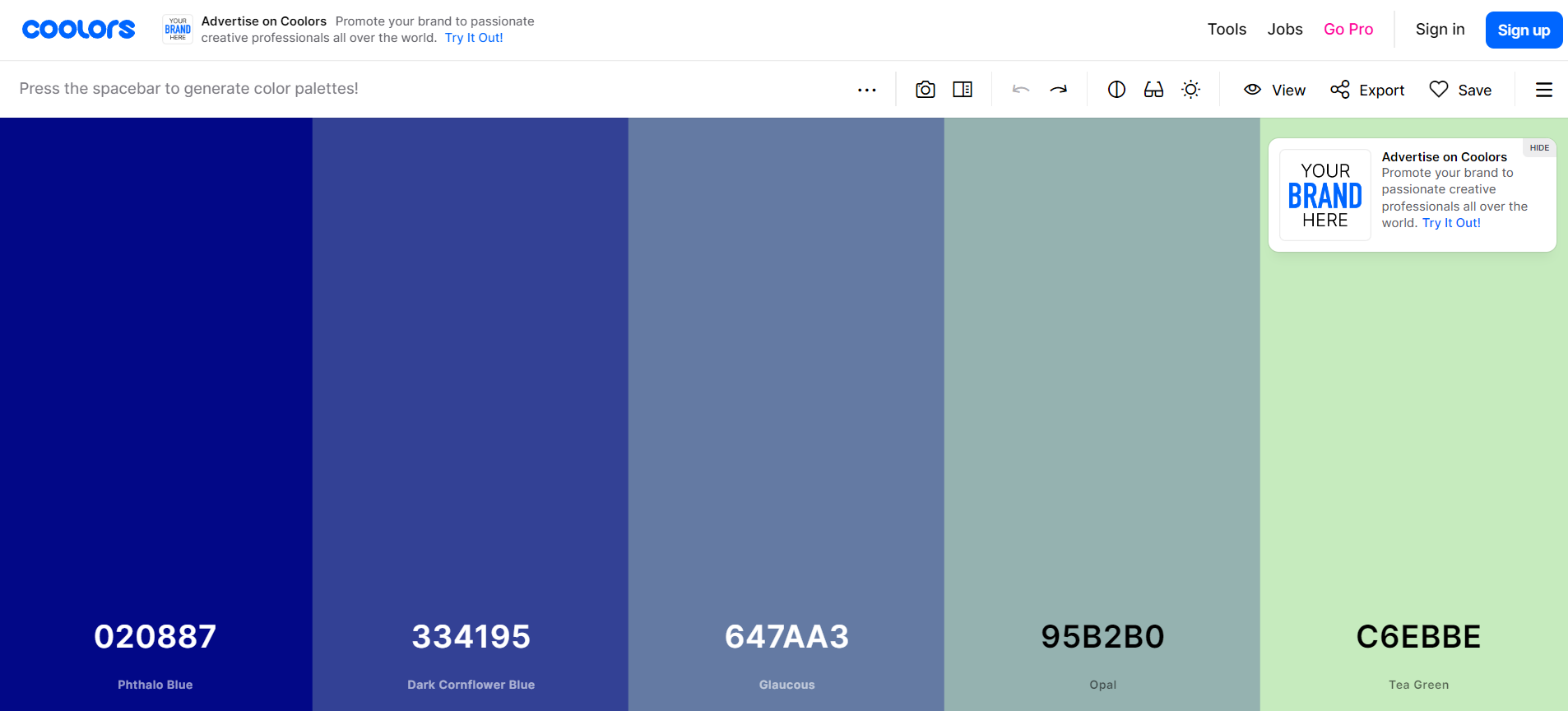The height and width of the screenshot is (711, 1568).
Task: Click the Dark Cornflower Blue color name
Action: [x=471, y=685]
